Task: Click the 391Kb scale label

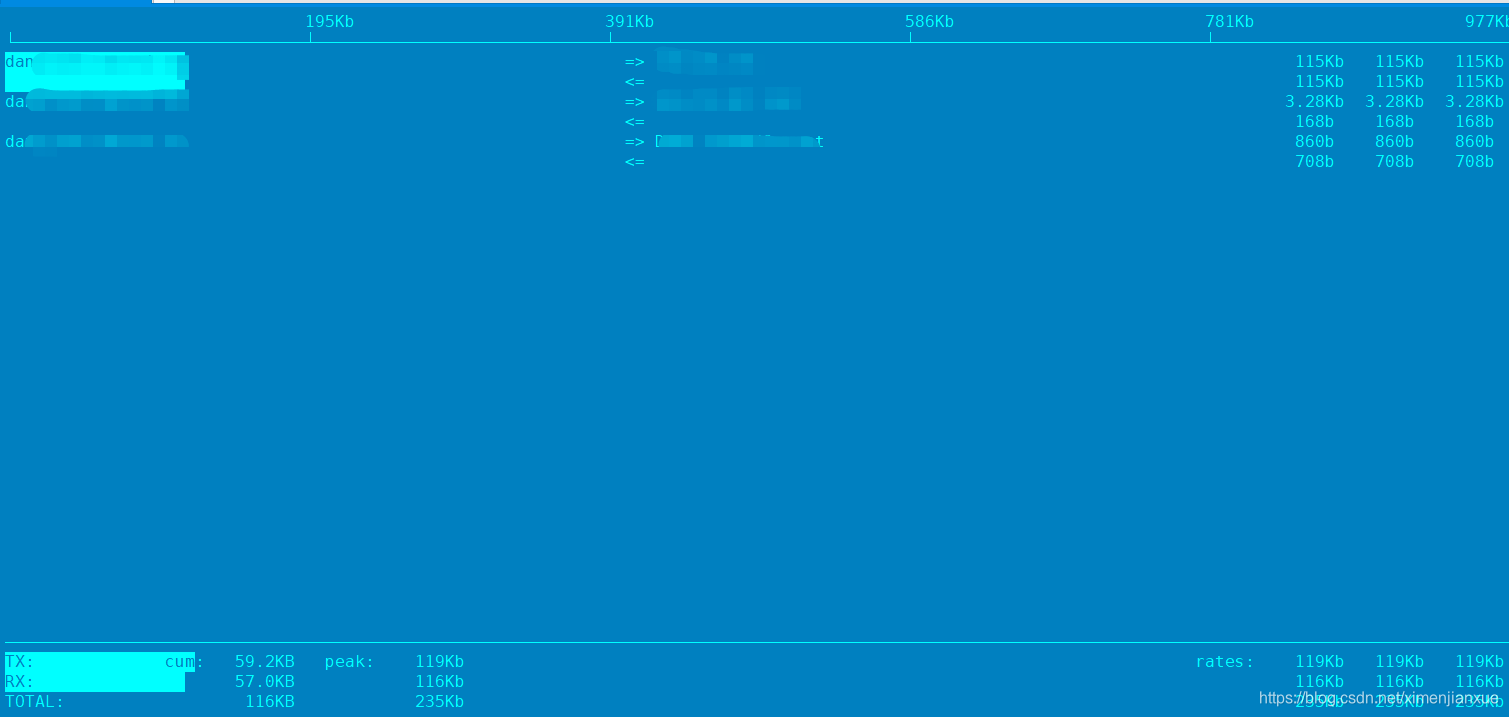Action: tap(630, 22)
